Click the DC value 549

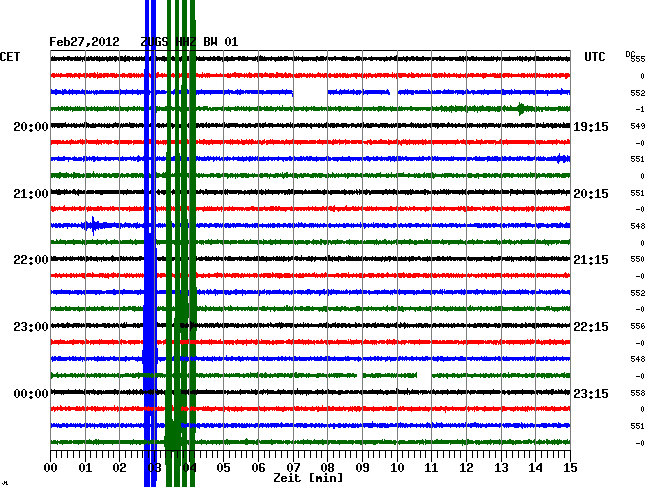click(638, 126)
